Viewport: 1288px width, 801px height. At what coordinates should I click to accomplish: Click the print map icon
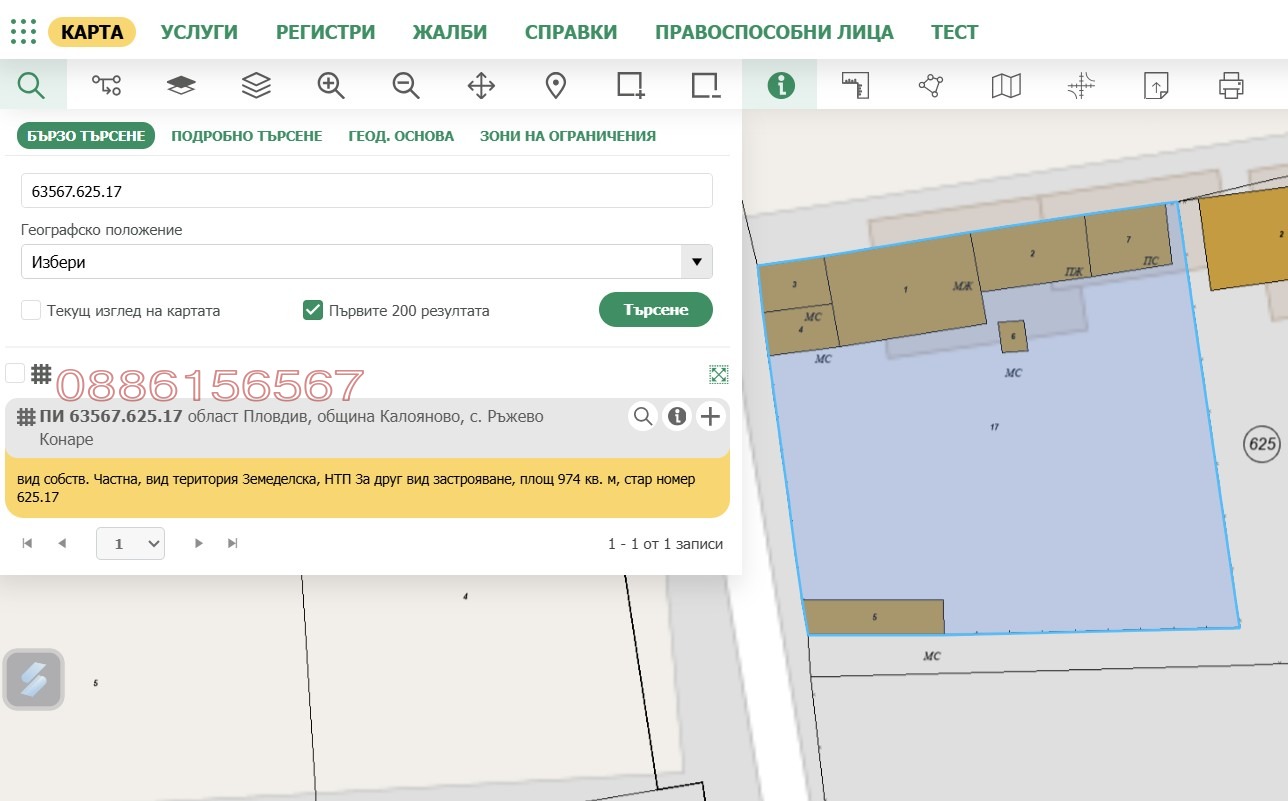tap(1230, 85)
